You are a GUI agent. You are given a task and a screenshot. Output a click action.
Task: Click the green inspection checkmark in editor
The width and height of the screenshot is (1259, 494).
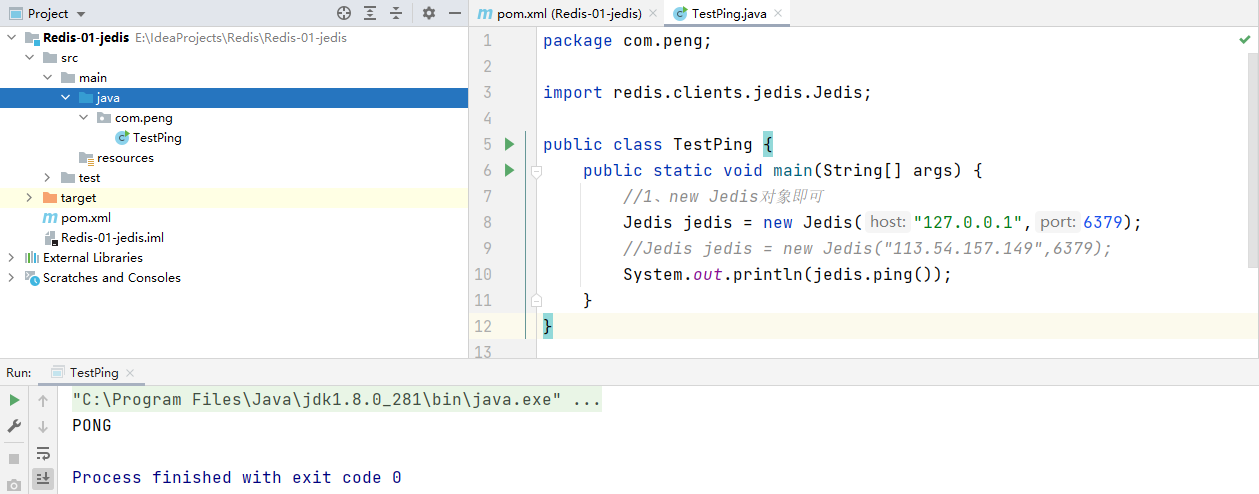click(x=1245, y=40)
